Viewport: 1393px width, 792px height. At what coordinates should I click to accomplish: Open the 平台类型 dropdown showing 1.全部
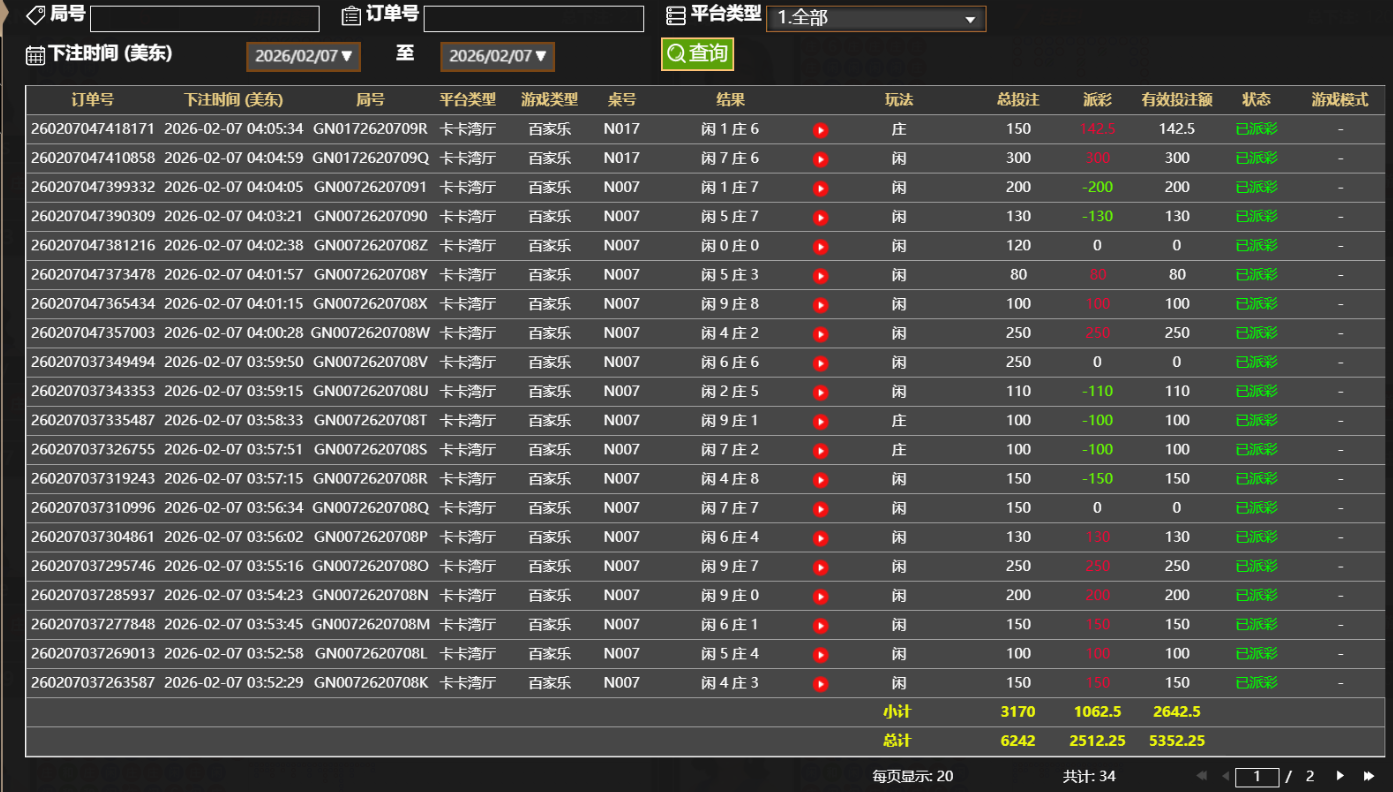pyautogui.click(x=875, y=19)
